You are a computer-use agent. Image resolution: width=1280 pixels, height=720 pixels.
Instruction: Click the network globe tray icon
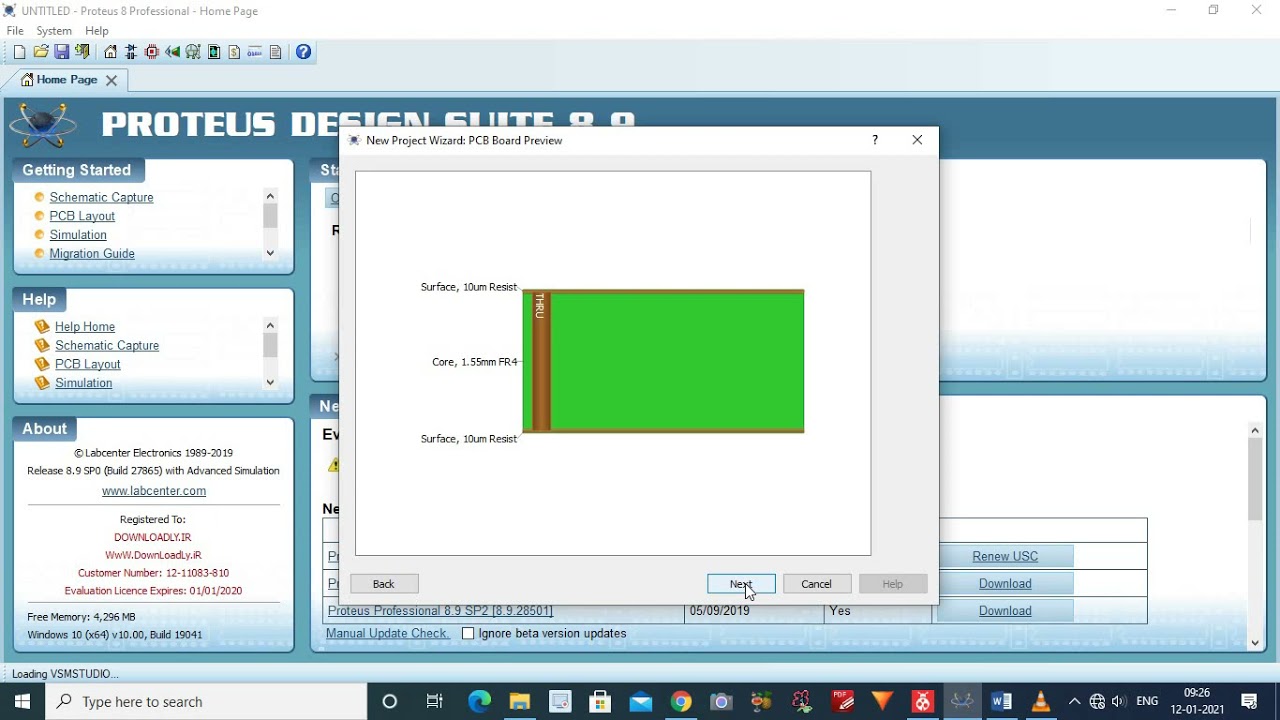[1097, 701]
